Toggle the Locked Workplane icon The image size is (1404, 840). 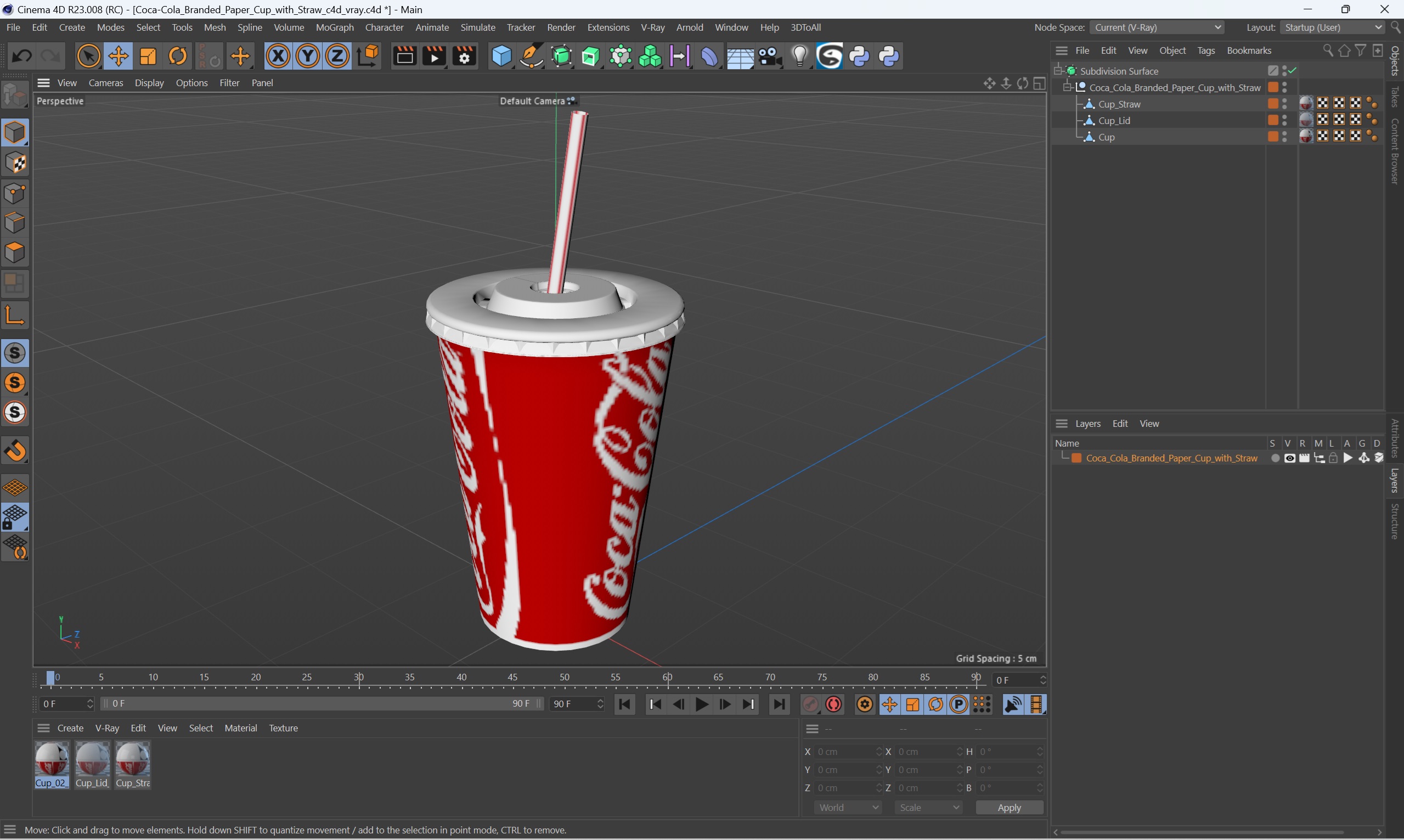tap(15, 517)
